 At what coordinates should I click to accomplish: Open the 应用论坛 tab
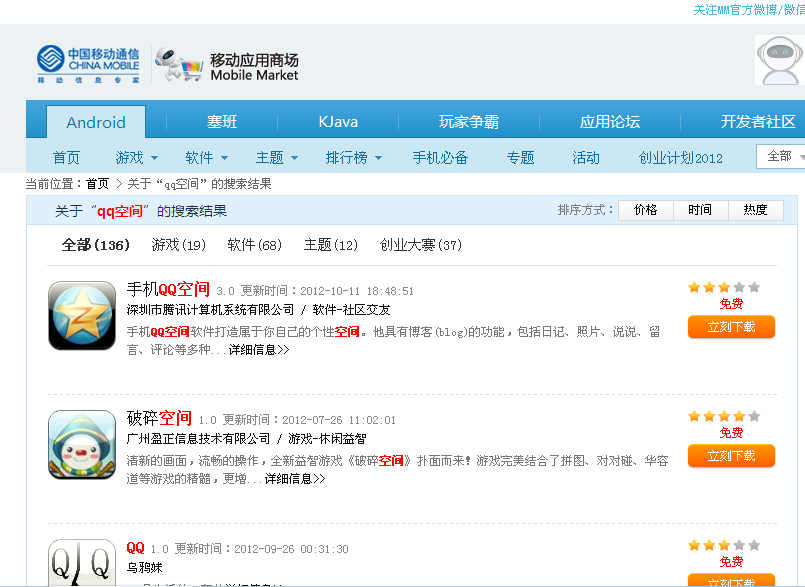[610, 122]
